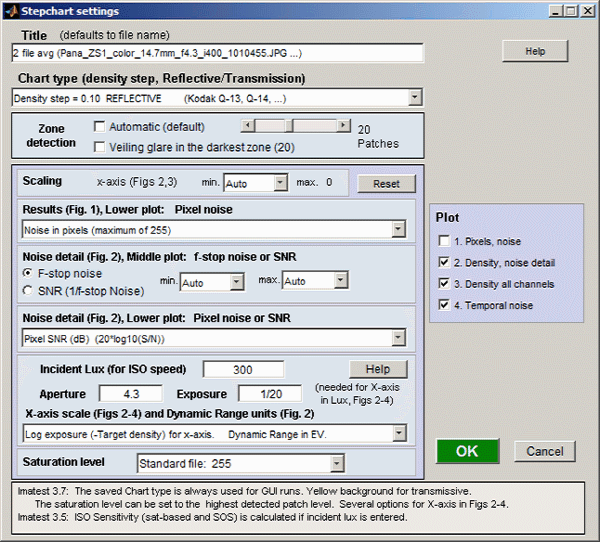Viewport: 600px width, 542px height.
Task: Click the Imatest icon in title bar
Action: [11, 11]
